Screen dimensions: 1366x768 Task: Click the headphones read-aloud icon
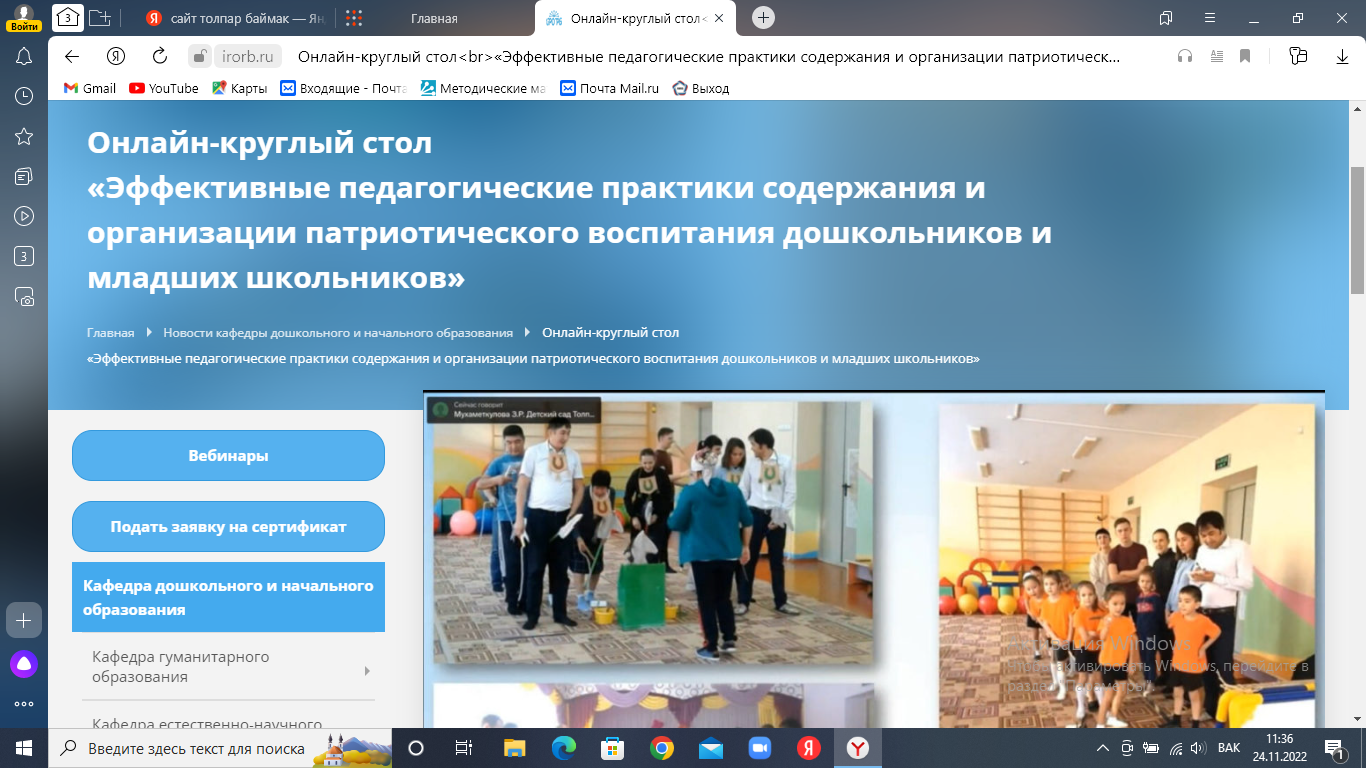1185,56
